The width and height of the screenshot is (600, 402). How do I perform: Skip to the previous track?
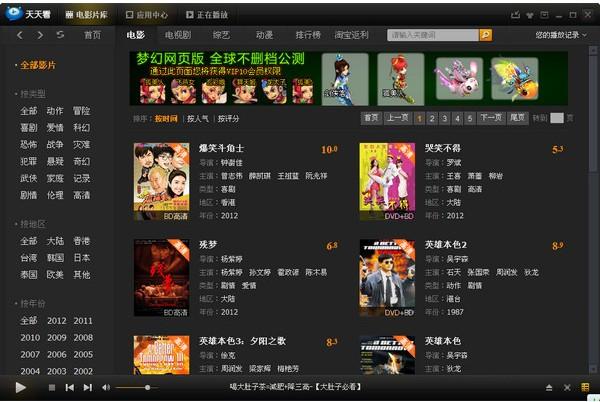click(x=70, y=387)
